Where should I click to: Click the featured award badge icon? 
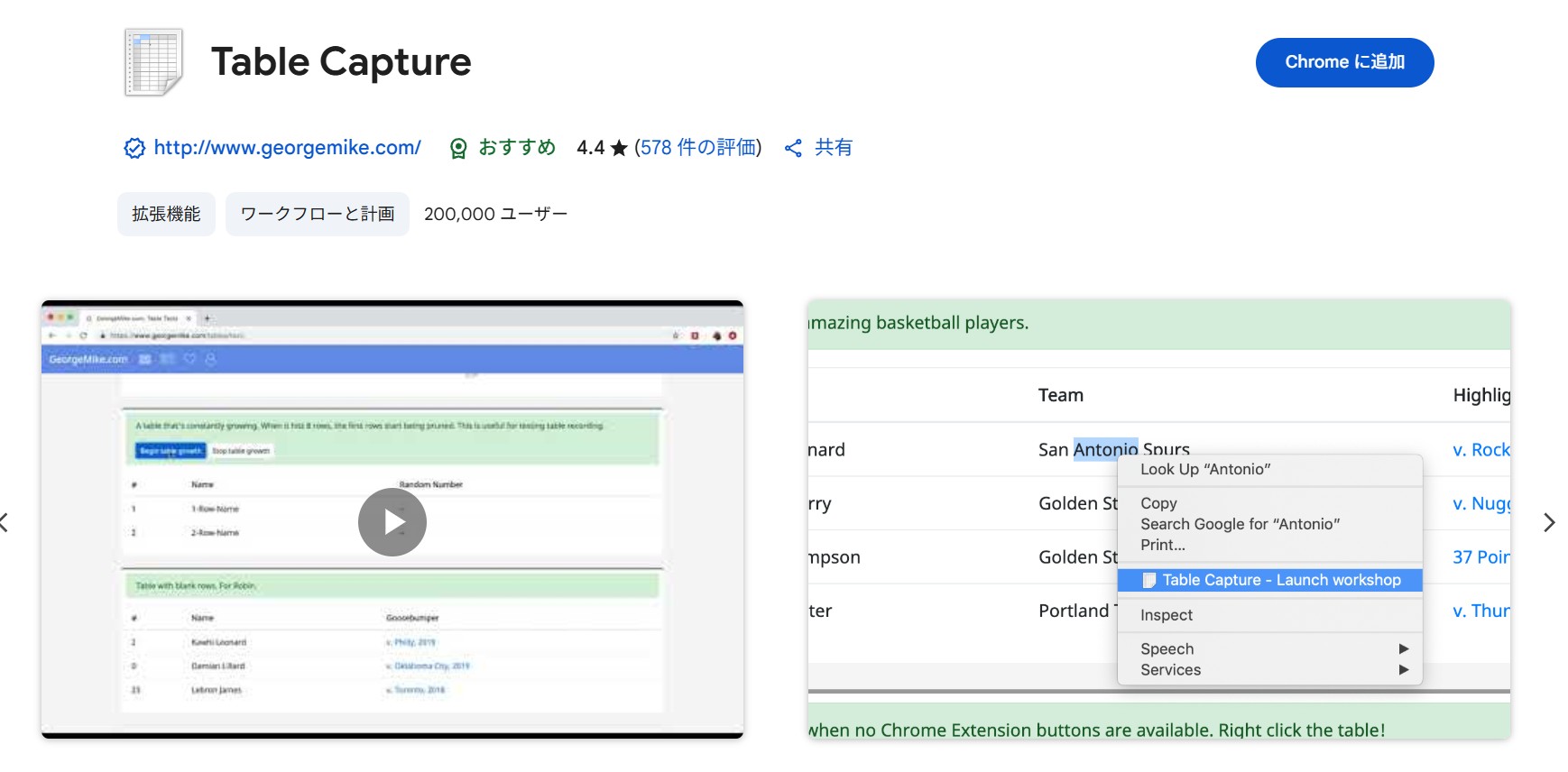[x=458, y=148]
